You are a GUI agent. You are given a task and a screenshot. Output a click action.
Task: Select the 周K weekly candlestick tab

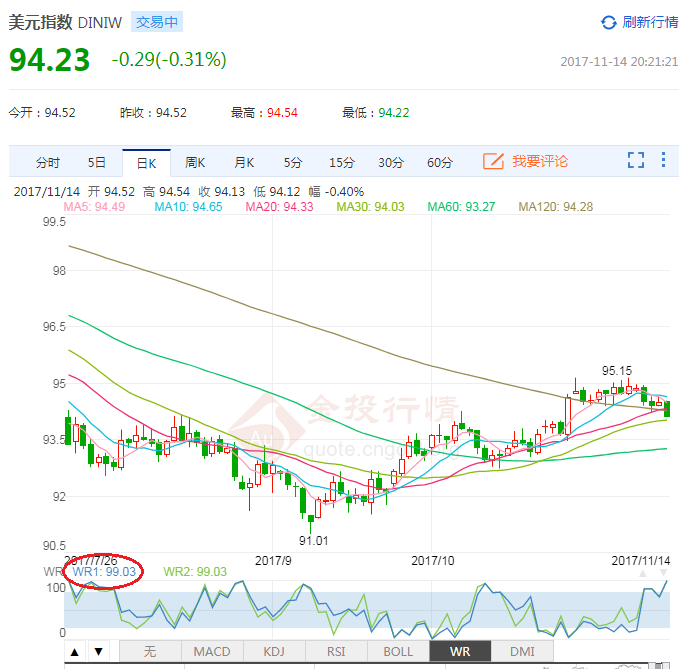coord(195,162)
